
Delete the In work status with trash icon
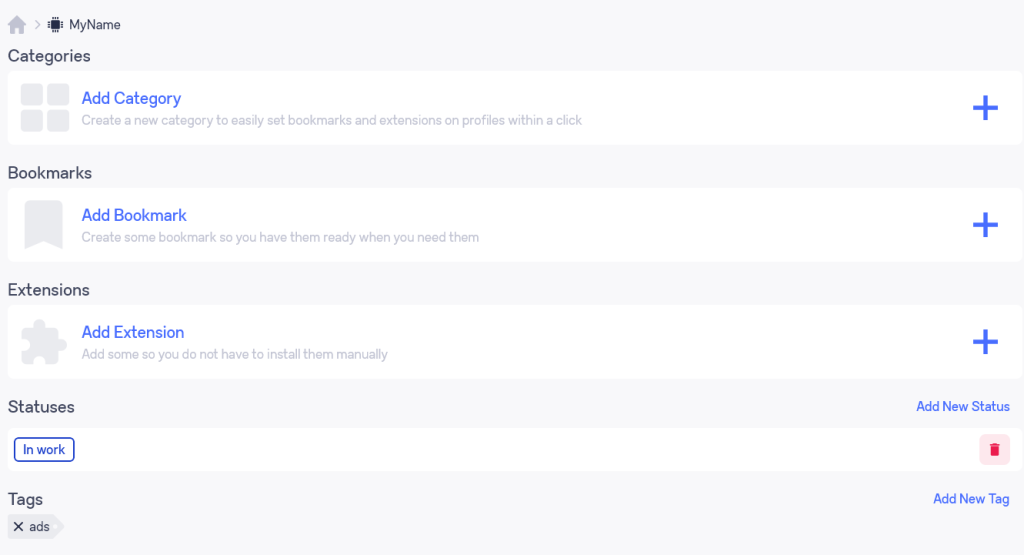point(994,449)
